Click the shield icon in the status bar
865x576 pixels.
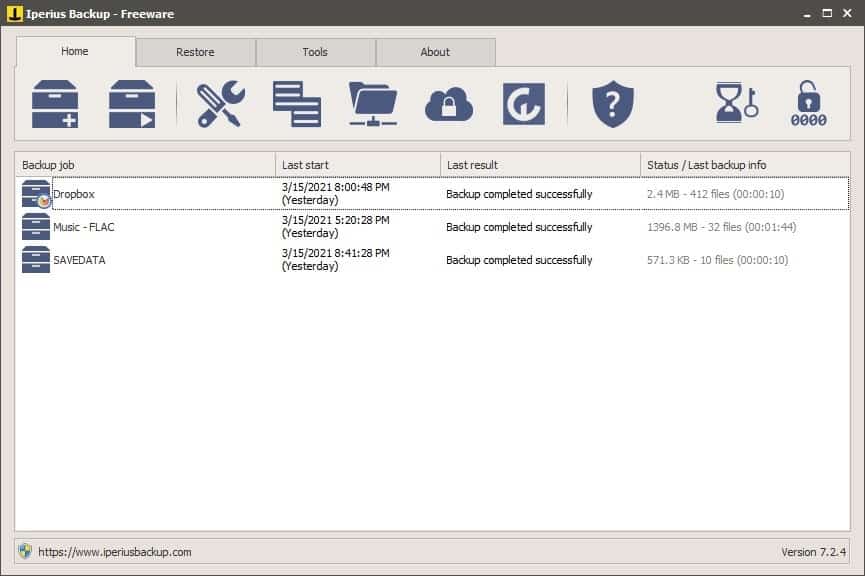point(22,551)
